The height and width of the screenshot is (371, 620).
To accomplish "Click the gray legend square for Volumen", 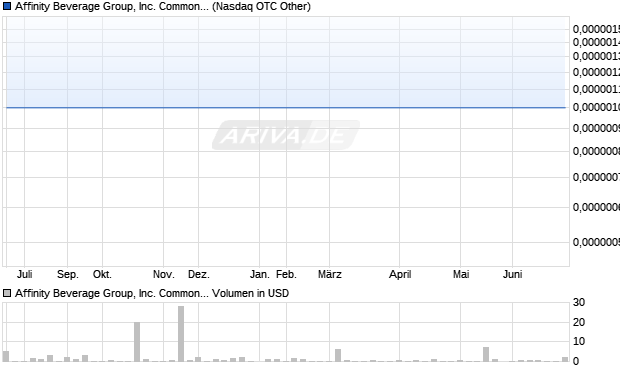I will coord(7,293).
